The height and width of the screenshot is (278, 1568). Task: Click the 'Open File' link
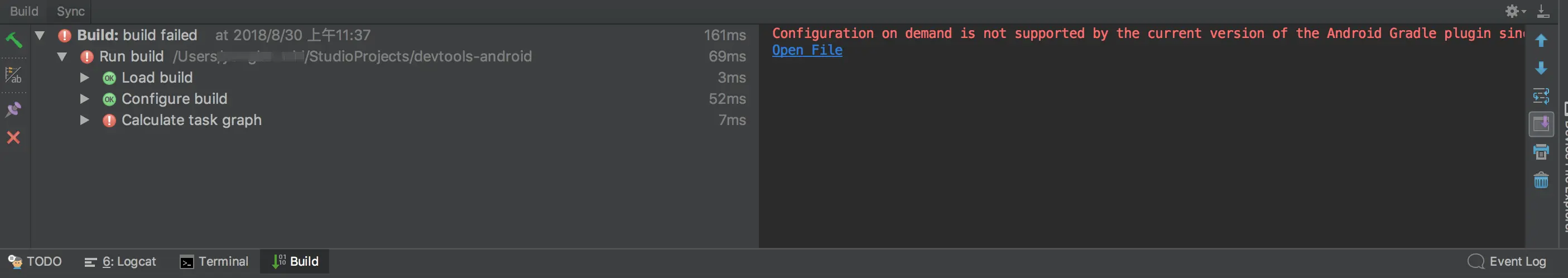coord(806,50)
